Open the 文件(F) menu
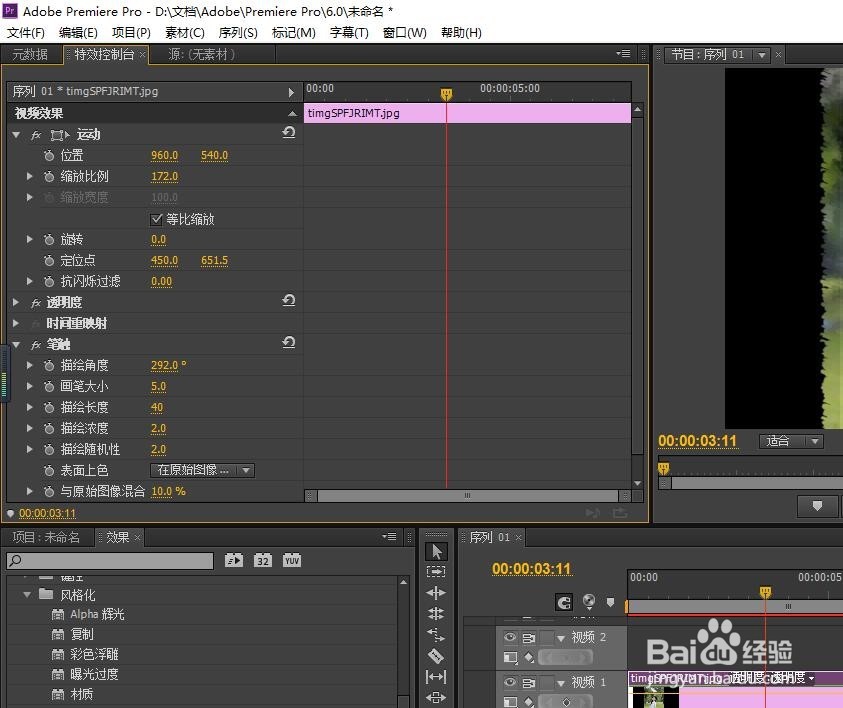Image resolution: width=843 pixels, height=708 pixels. (26, 33)
